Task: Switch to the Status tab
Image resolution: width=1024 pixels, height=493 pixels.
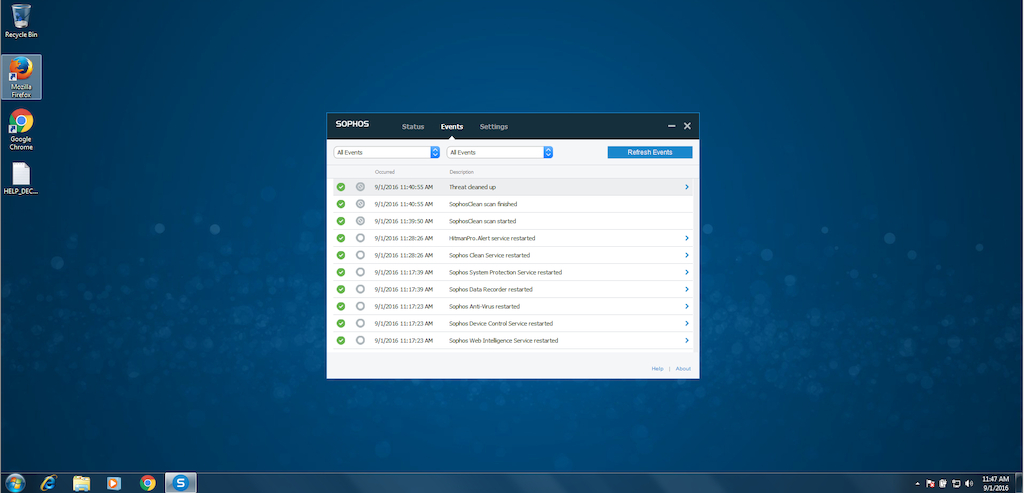Action: (413, 127)
